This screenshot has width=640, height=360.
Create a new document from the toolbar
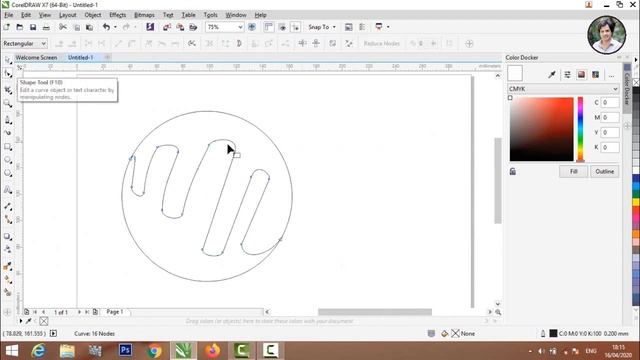pyautogui.click(x=7, y=27)
